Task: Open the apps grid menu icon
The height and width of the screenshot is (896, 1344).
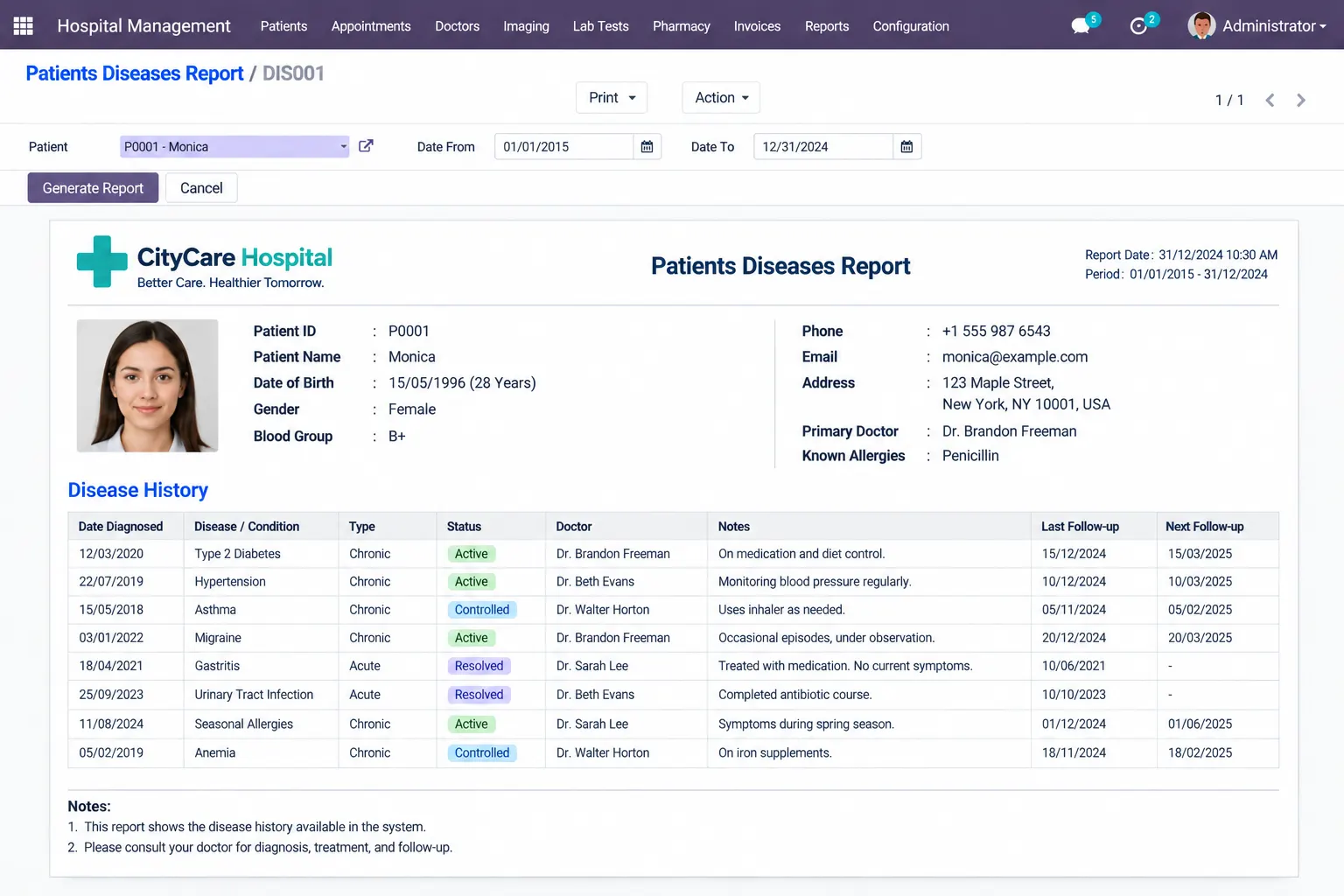Action: click(x=24, y=26)
